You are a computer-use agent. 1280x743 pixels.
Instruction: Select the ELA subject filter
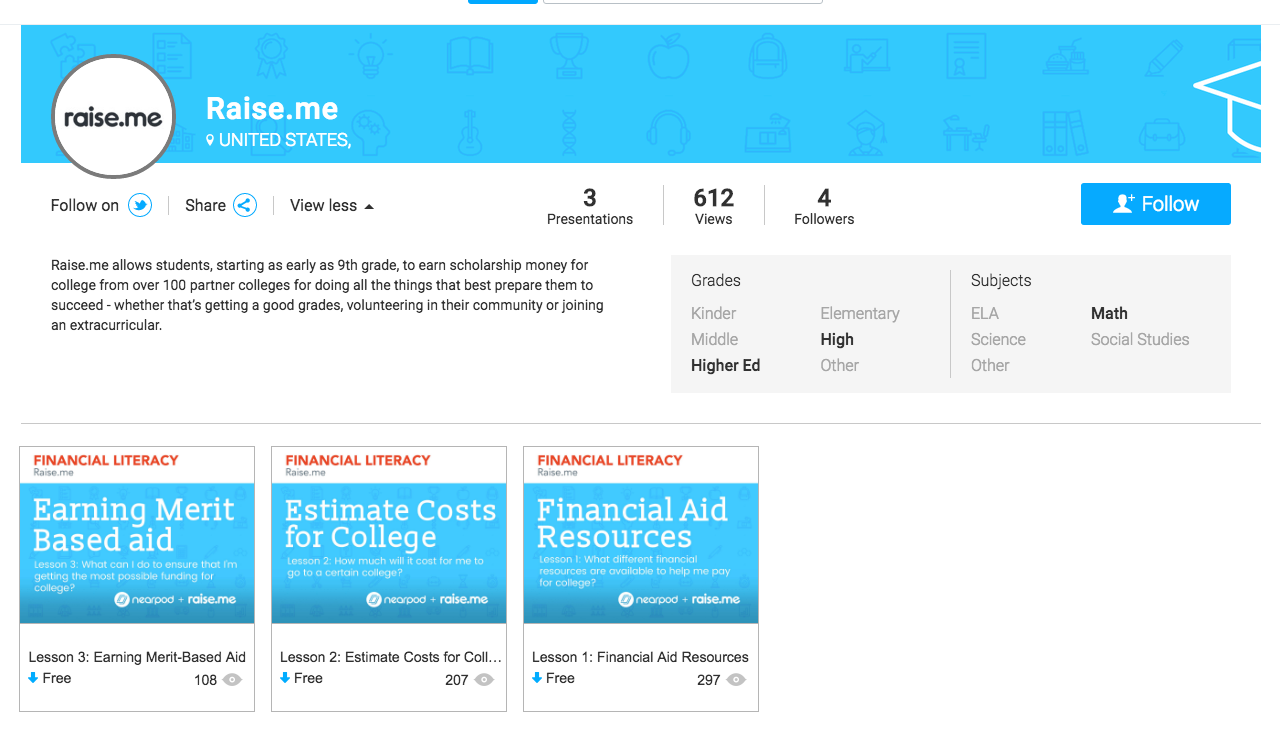coord(985,313)
